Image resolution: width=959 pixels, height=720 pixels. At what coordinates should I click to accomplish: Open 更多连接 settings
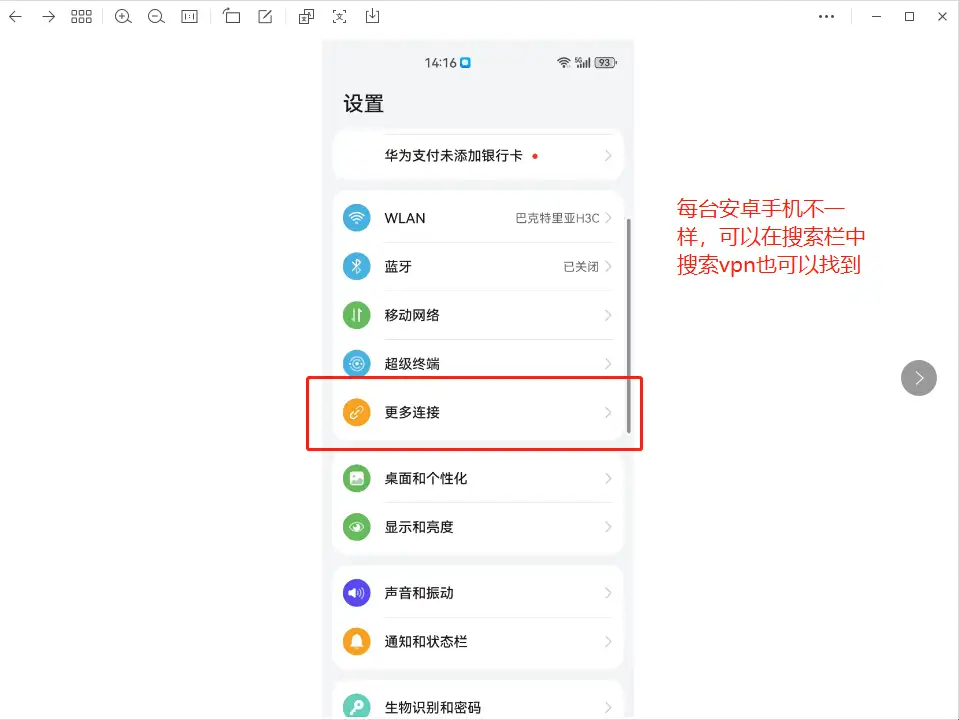click(478, 412)
